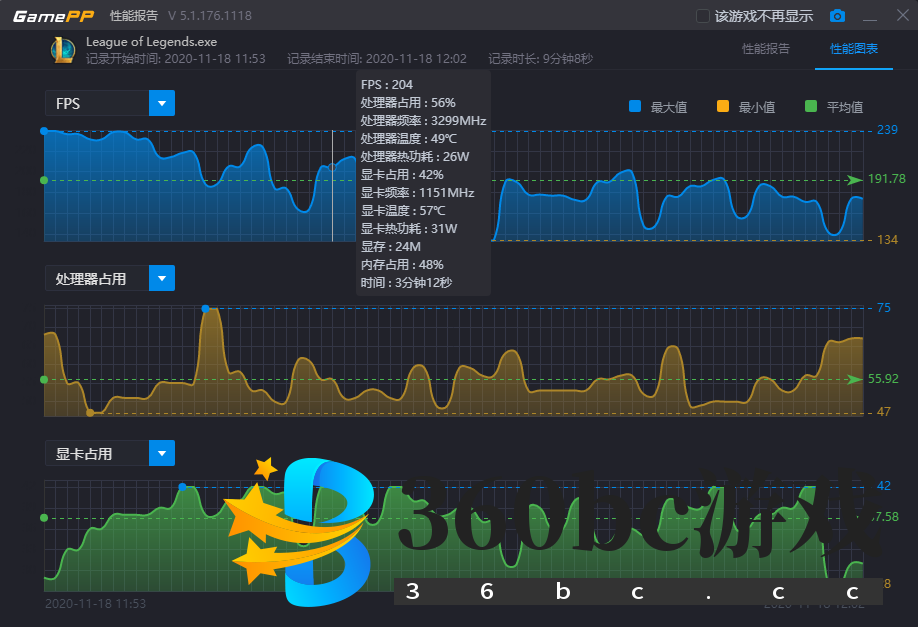
Task: Click the green average arrow on CPU usage chart
Action: [853, 380]
